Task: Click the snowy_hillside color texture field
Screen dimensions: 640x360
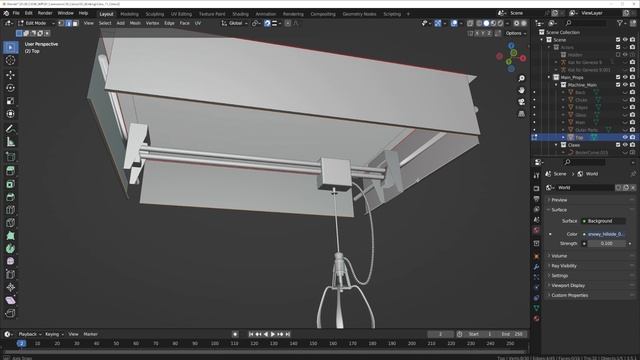Action: coord(603,234)
